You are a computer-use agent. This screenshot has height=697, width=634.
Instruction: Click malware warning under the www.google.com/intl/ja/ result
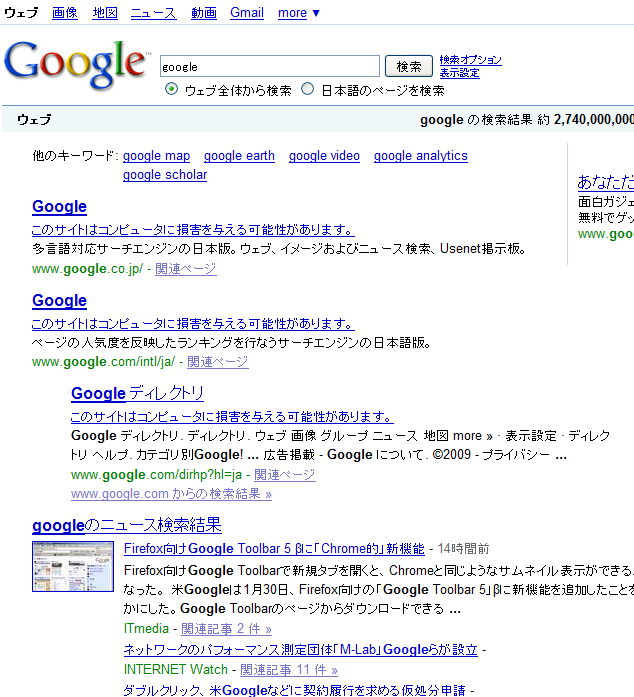[x=193, y=324]
